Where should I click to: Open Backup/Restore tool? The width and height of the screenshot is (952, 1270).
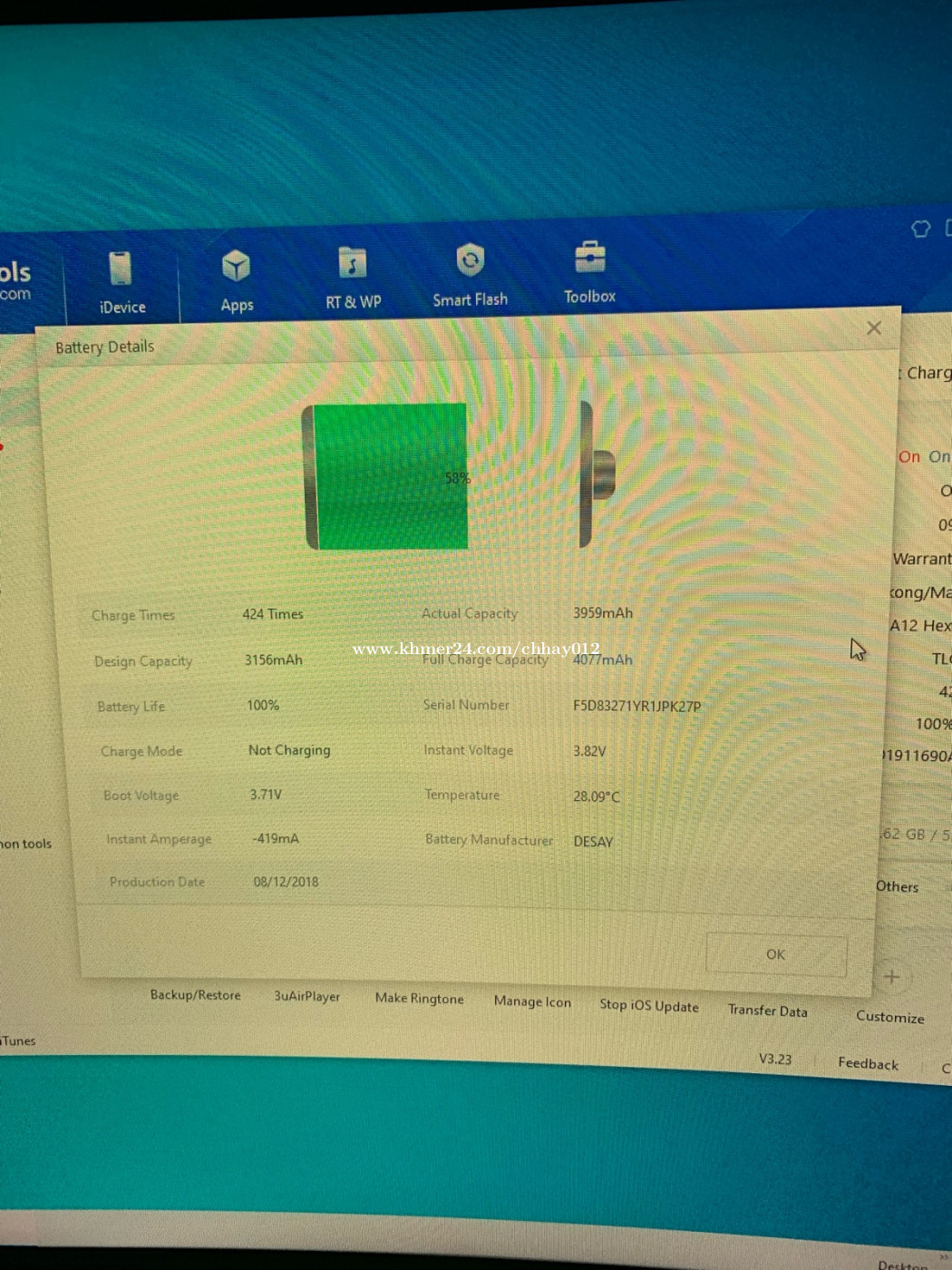(196, 995)
